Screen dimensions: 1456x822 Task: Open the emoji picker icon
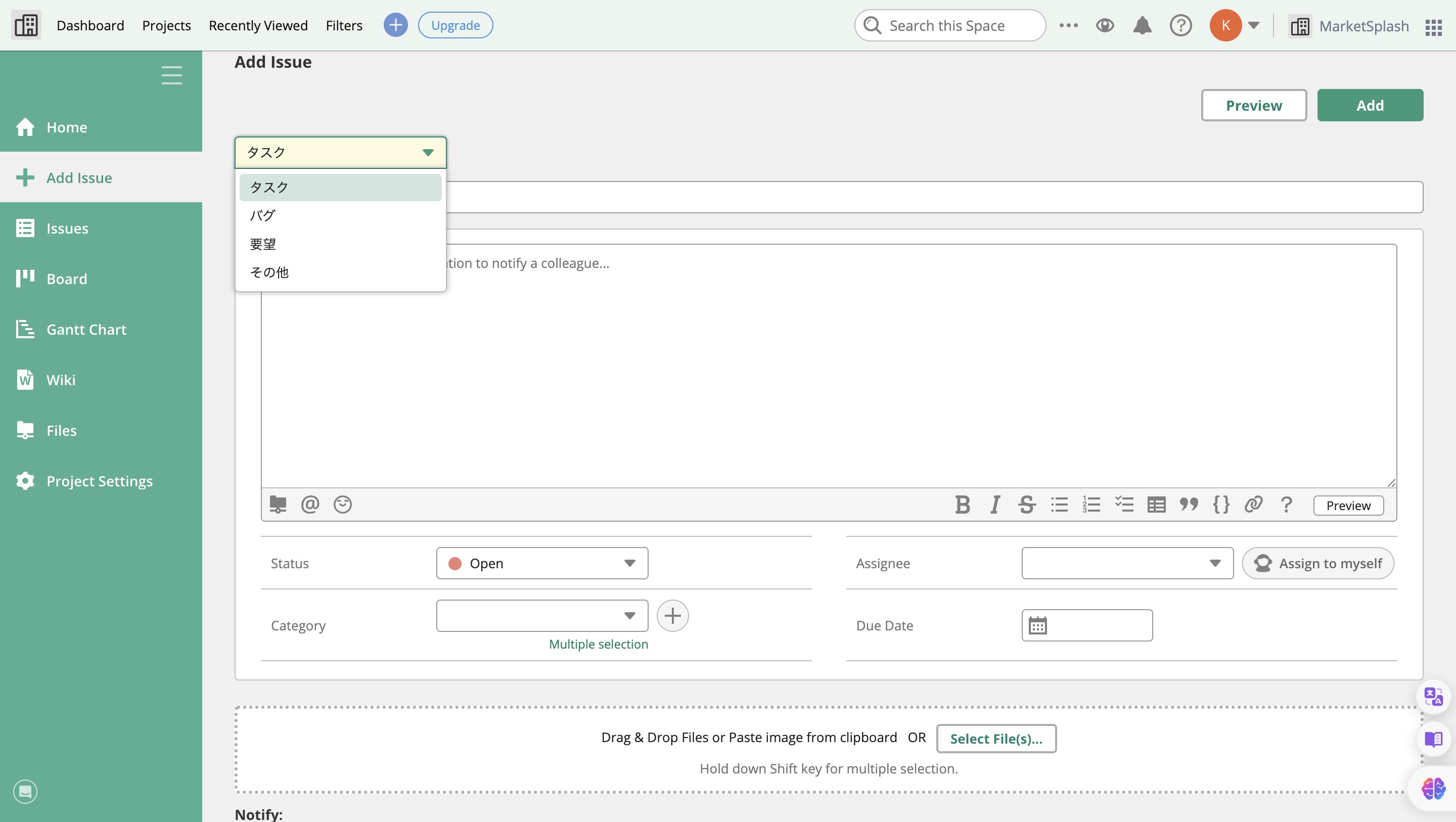342,505
